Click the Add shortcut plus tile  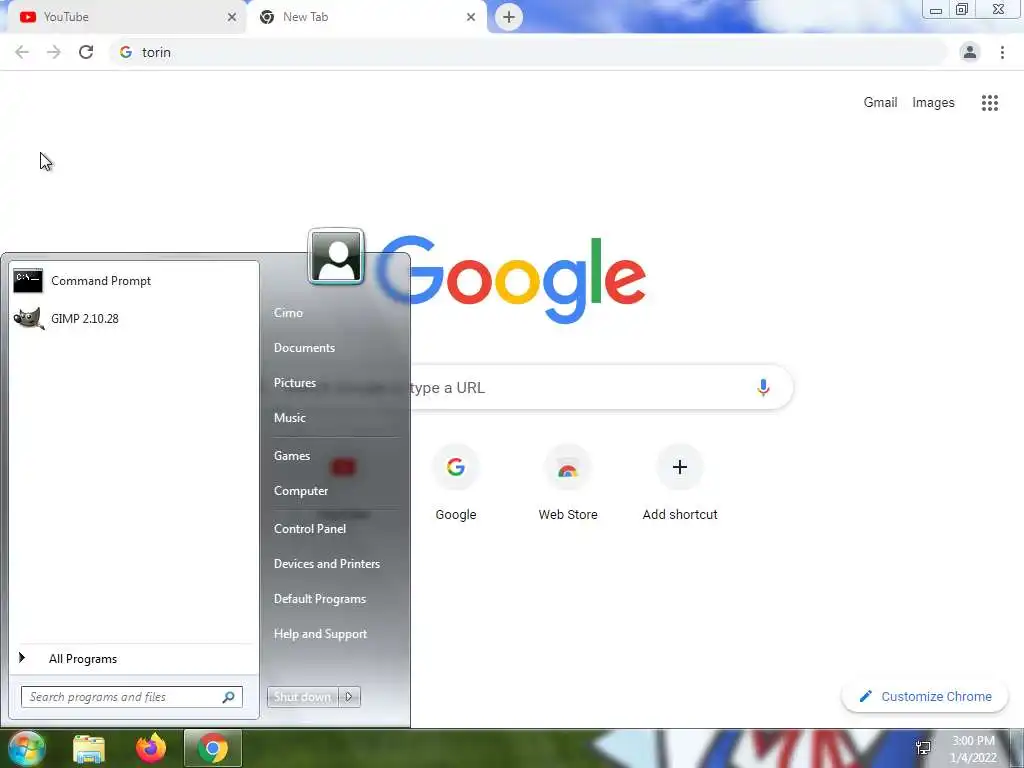(680, 483)
